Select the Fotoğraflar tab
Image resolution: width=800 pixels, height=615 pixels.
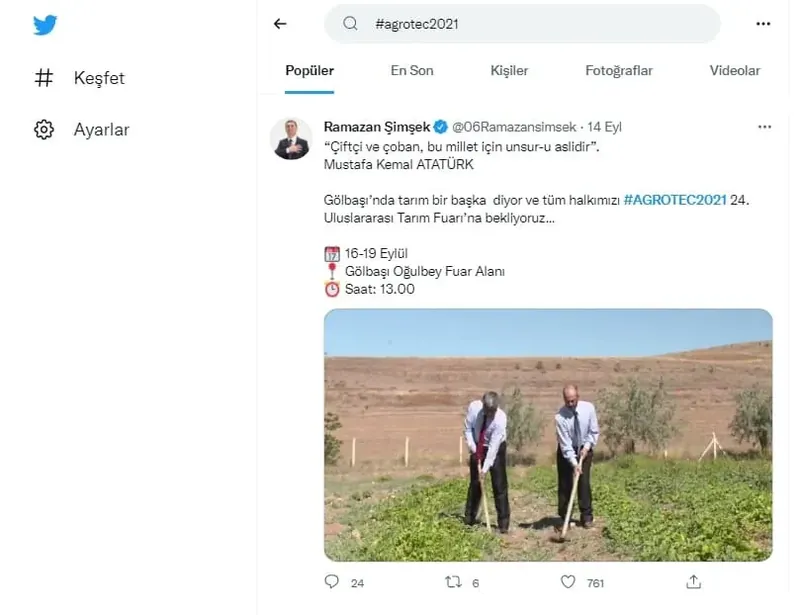click(x=619, y=71)
